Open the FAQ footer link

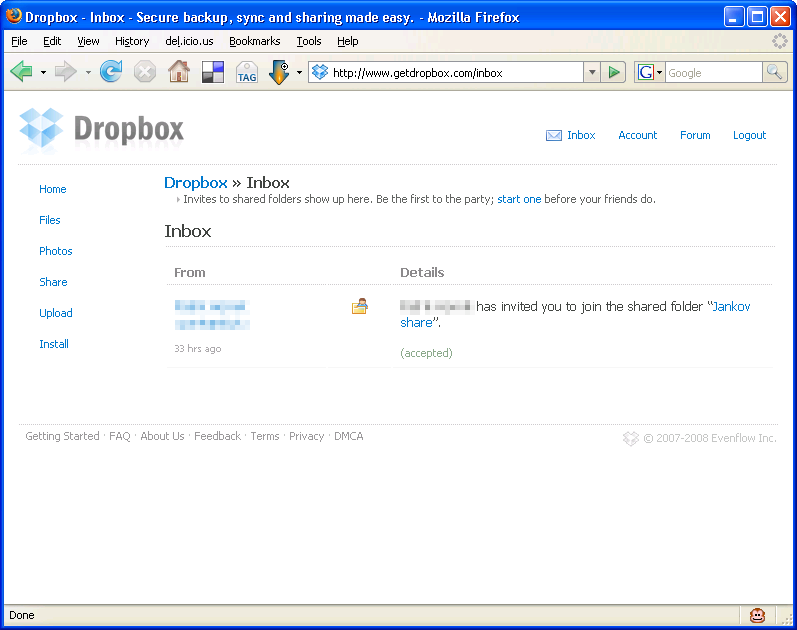120,436
